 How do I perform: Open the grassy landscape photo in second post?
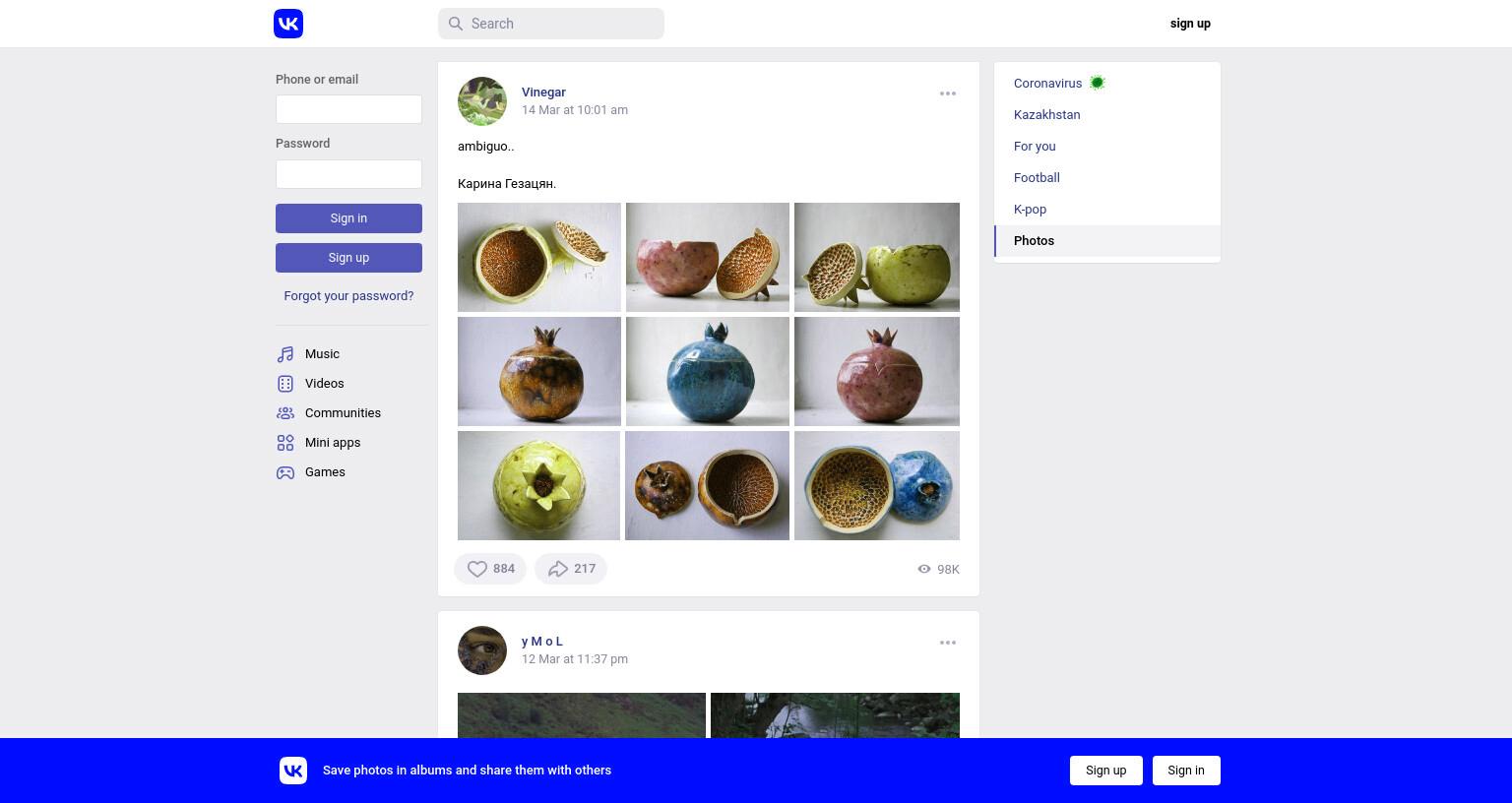pos(582,715)
